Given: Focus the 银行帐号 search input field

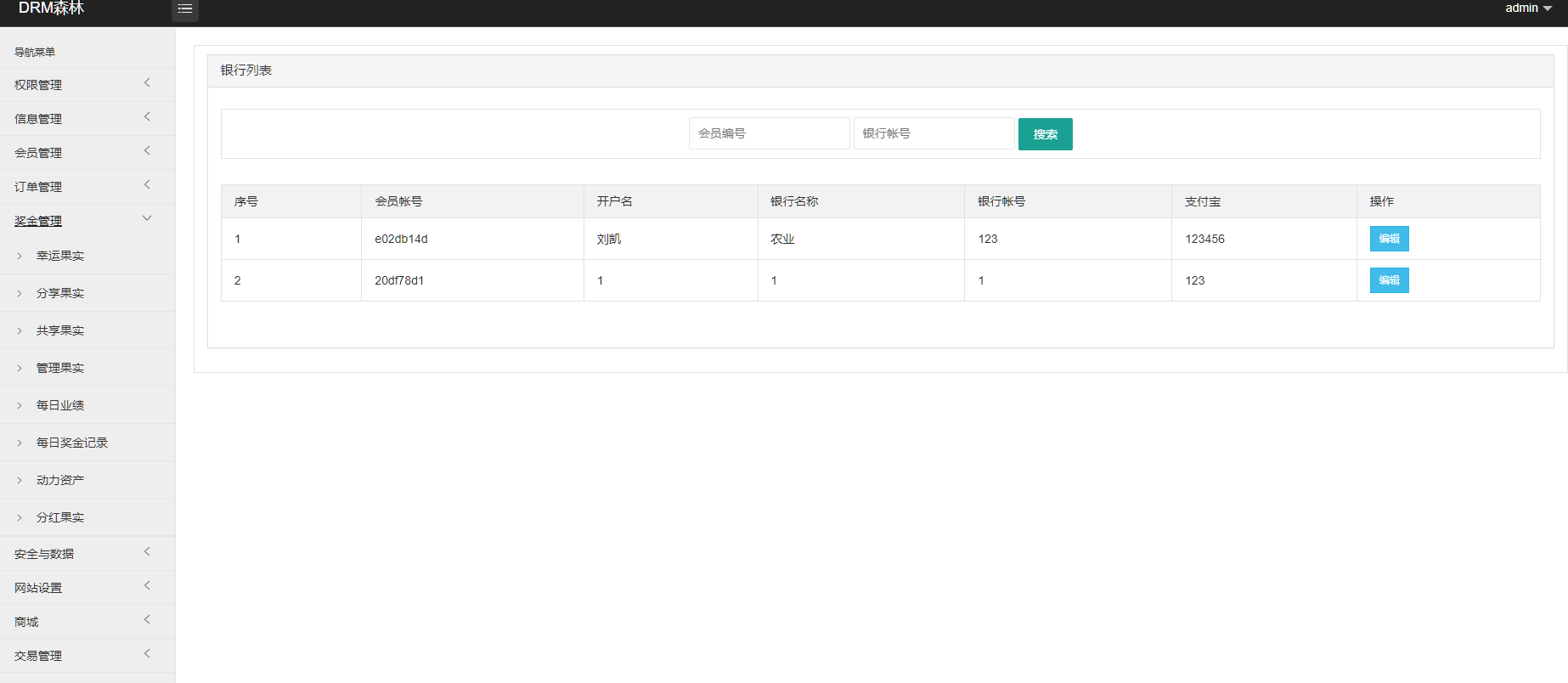Looking at the screenshot, I should [x=933, y=133].
